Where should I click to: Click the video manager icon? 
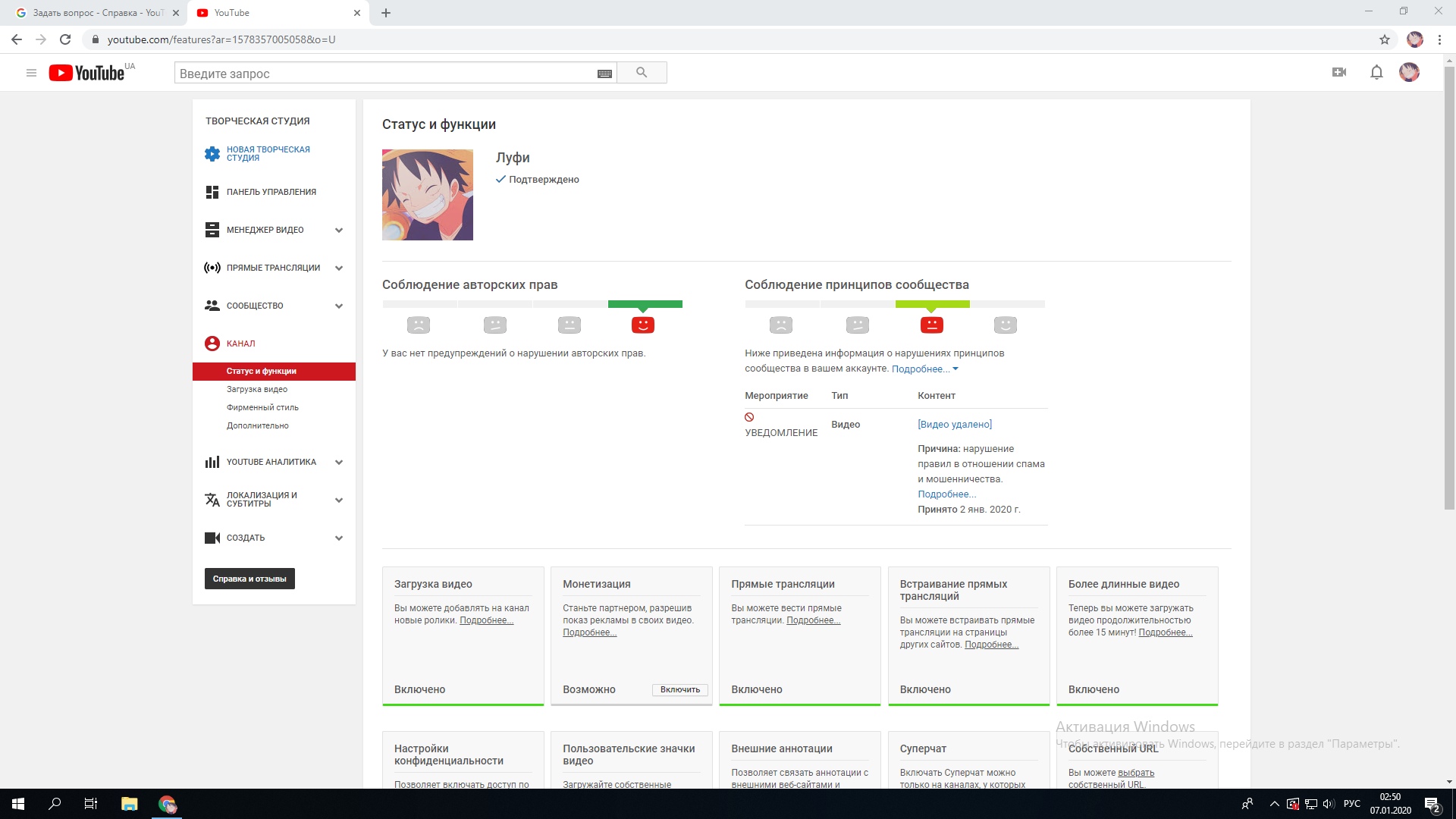[212, 230]
